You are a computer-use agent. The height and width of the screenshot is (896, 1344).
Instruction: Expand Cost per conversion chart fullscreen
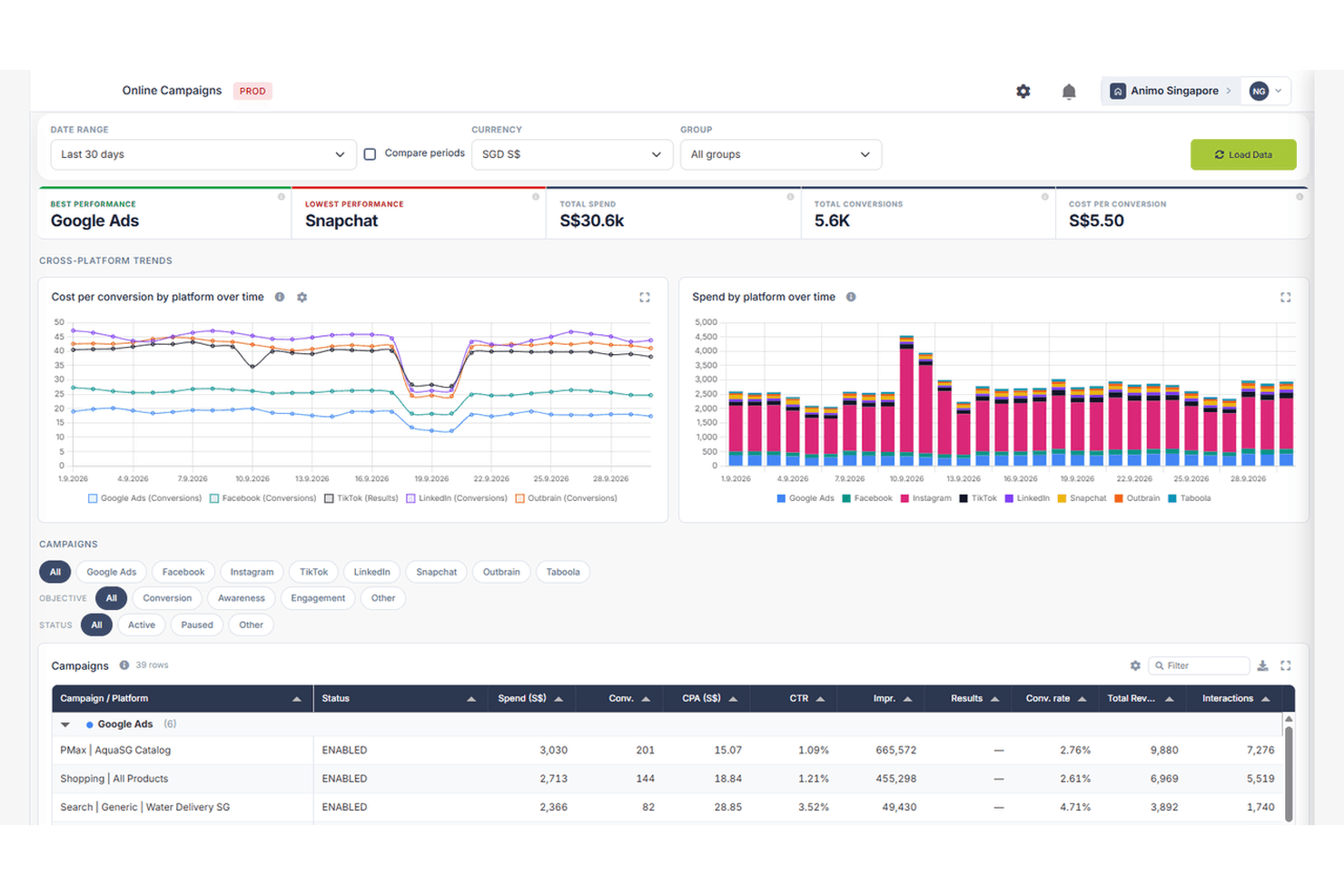pos(645,297)
